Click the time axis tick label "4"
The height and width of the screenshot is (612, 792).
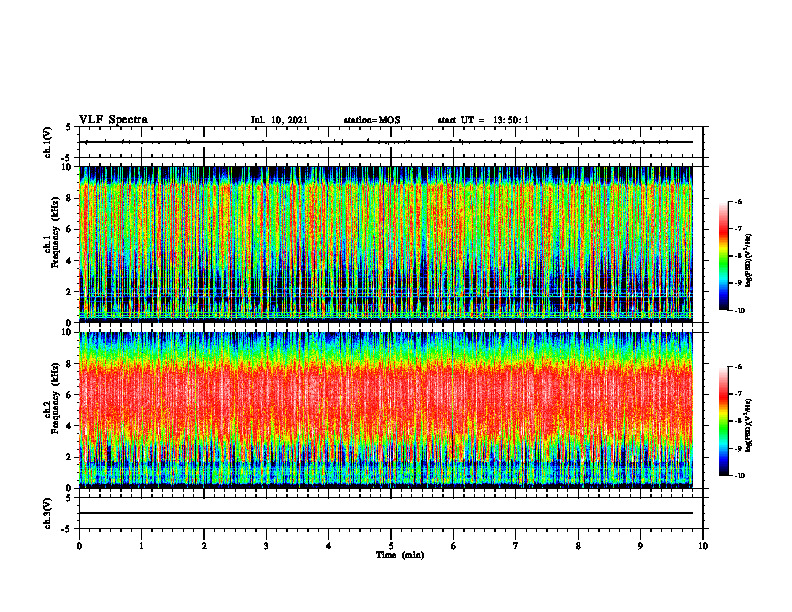click(328, 546)
